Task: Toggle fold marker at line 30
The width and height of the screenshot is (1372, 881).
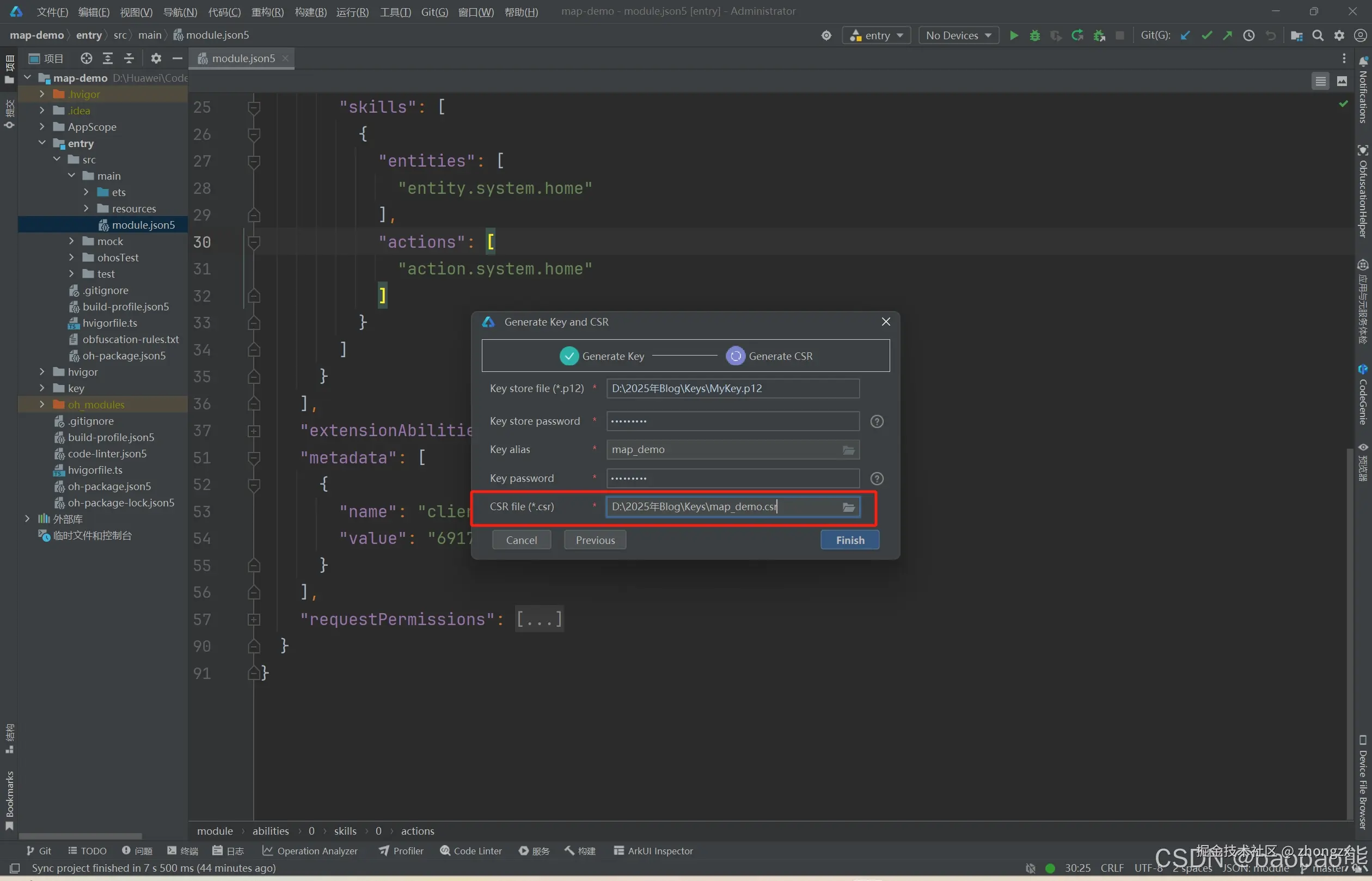Action: point(254,242)
